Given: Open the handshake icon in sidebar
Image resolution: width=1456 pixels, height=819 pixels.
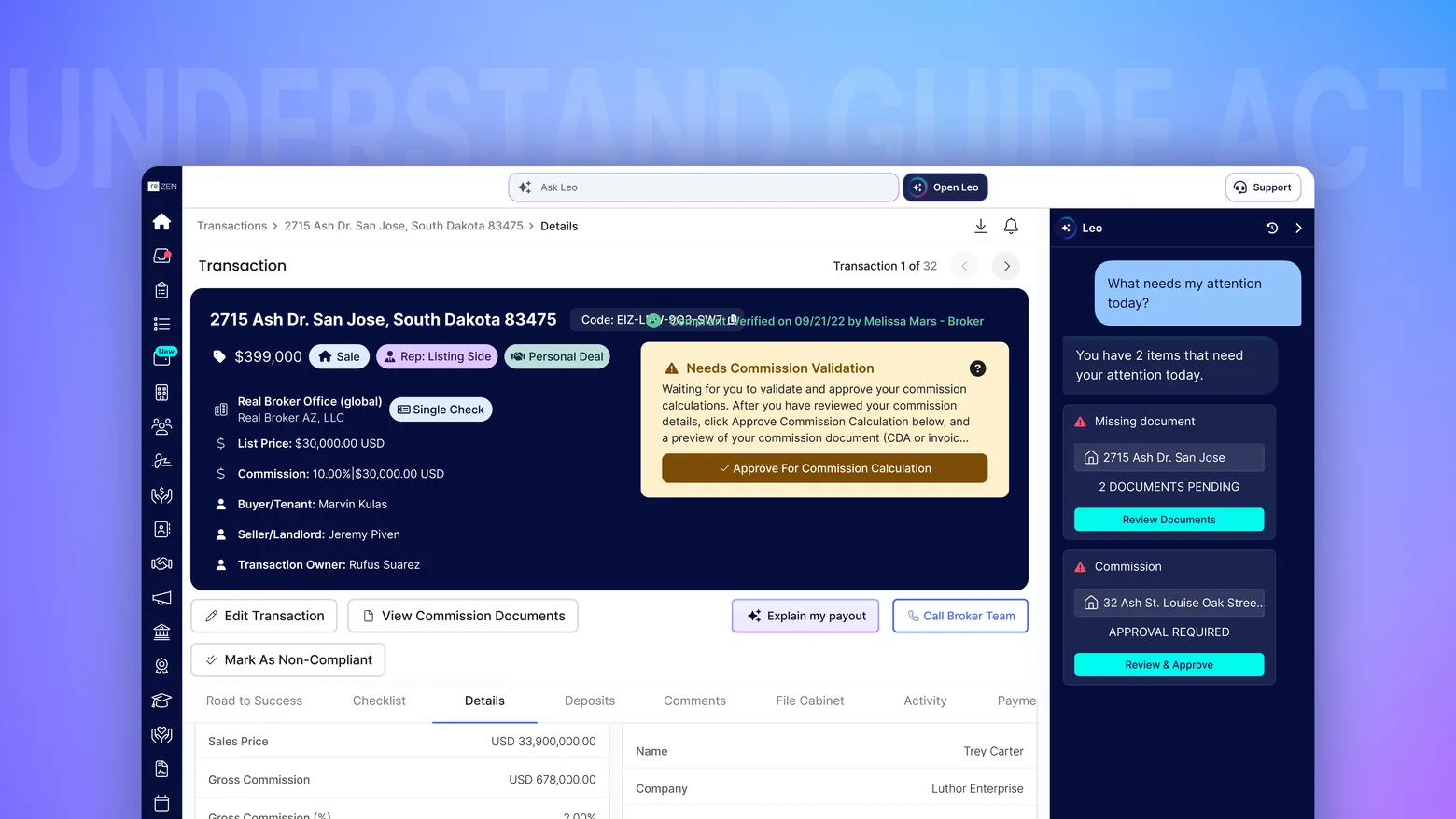Looking at the screenshot, I should [161, 563].
